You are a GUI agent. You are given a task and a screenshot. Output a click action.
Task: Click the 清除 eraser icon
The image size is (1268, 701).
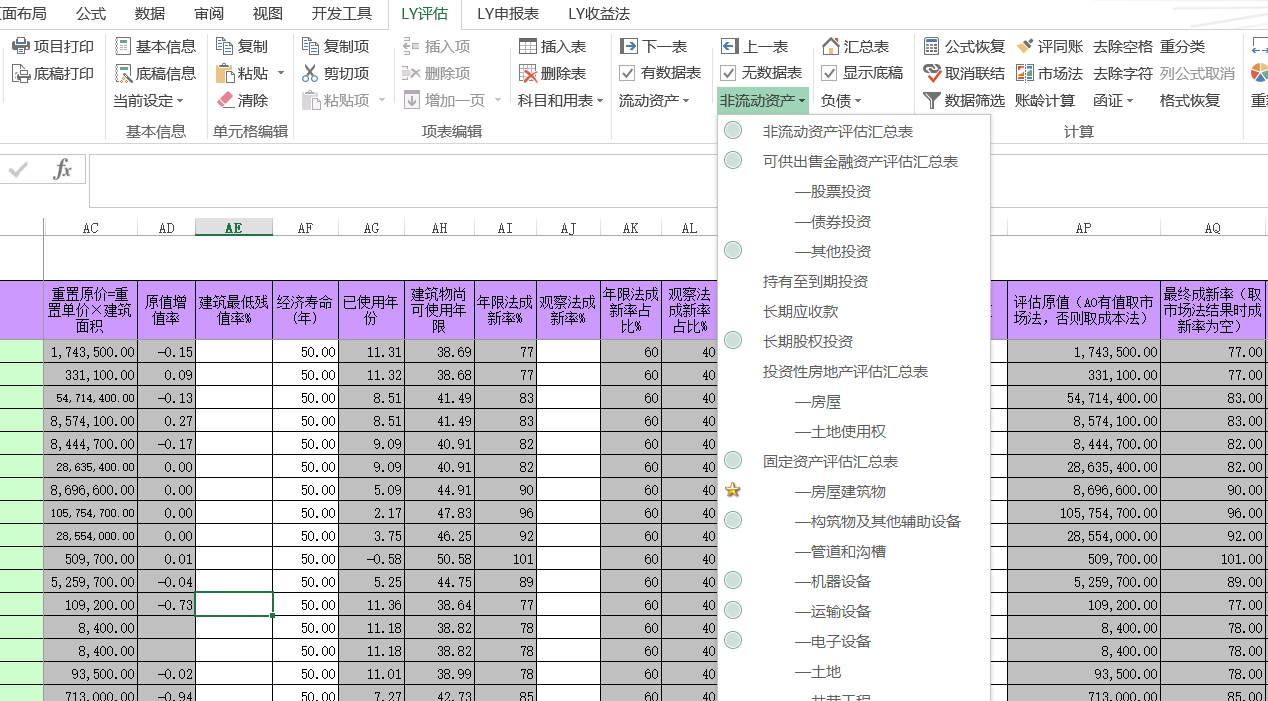[x=225, y=101]
